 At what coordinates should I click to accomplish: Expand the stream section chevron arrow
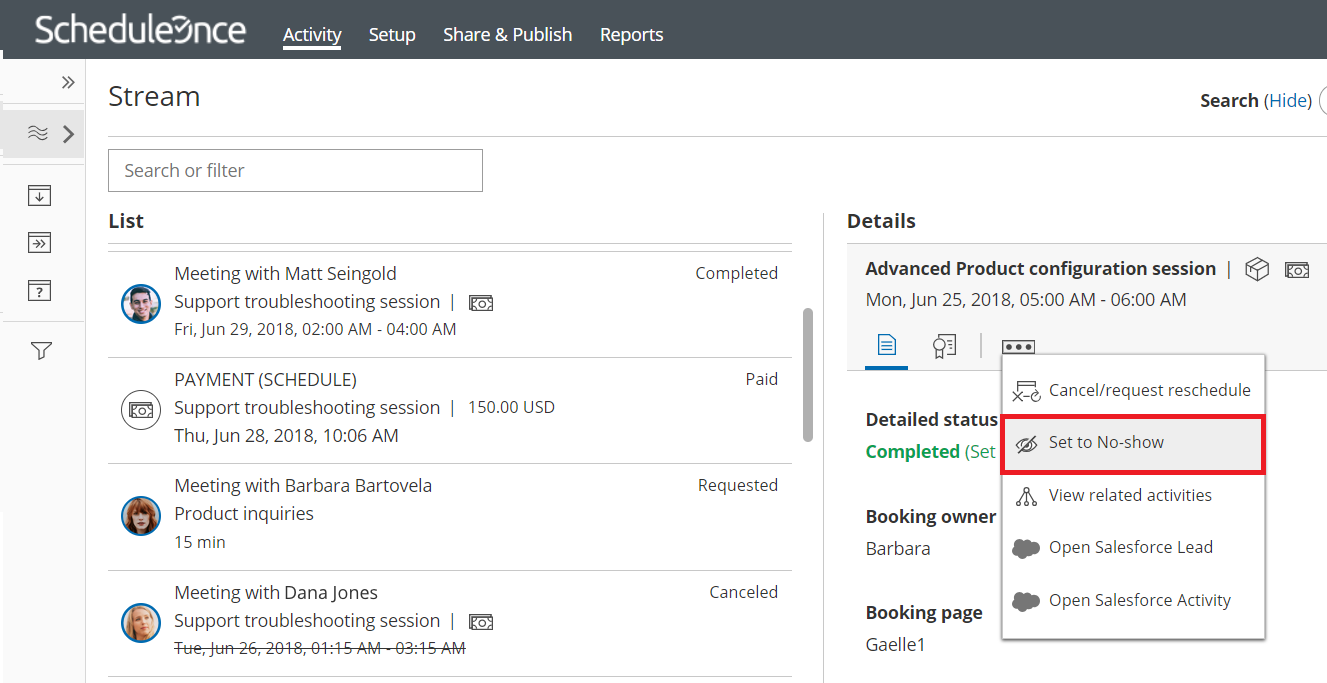pyautogui.click(x=68, y=133)
